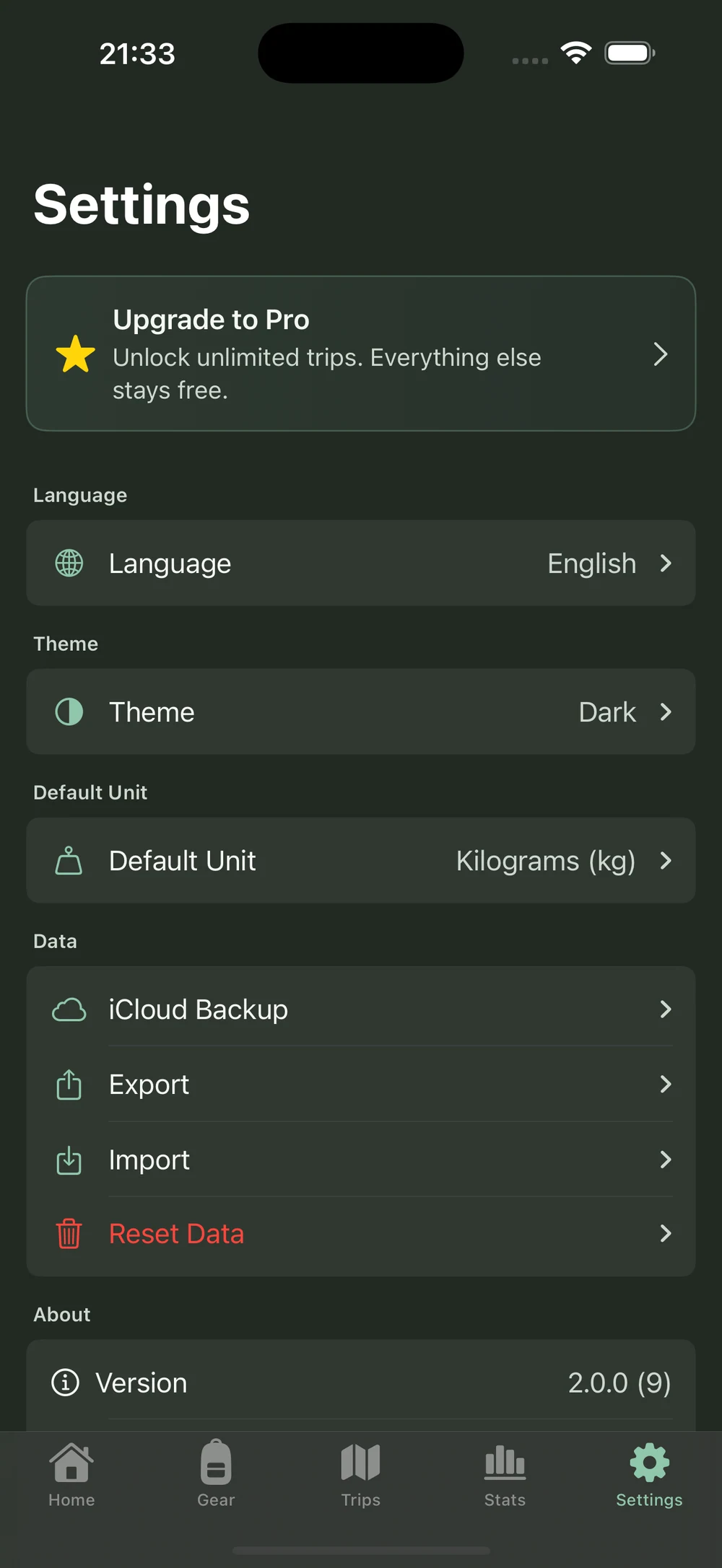Tap the yellow star Pro icon
The height and width of the screenshot is (1568, 722).
(x=75, y=354)
